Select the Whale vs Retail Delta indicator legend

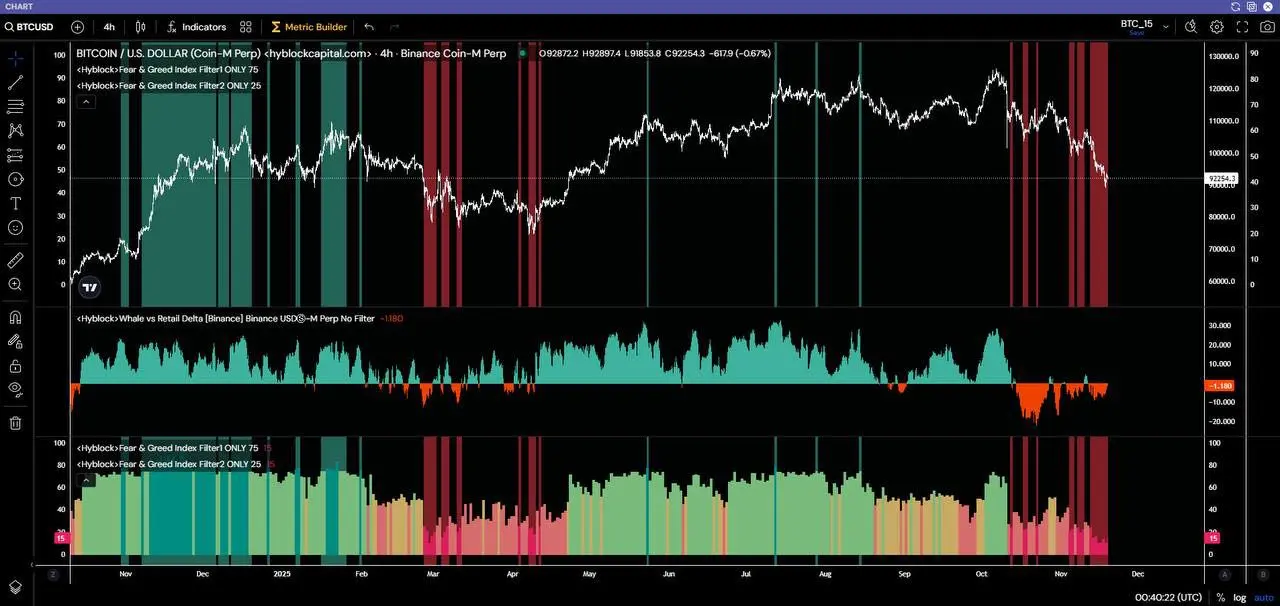point(226,318)
